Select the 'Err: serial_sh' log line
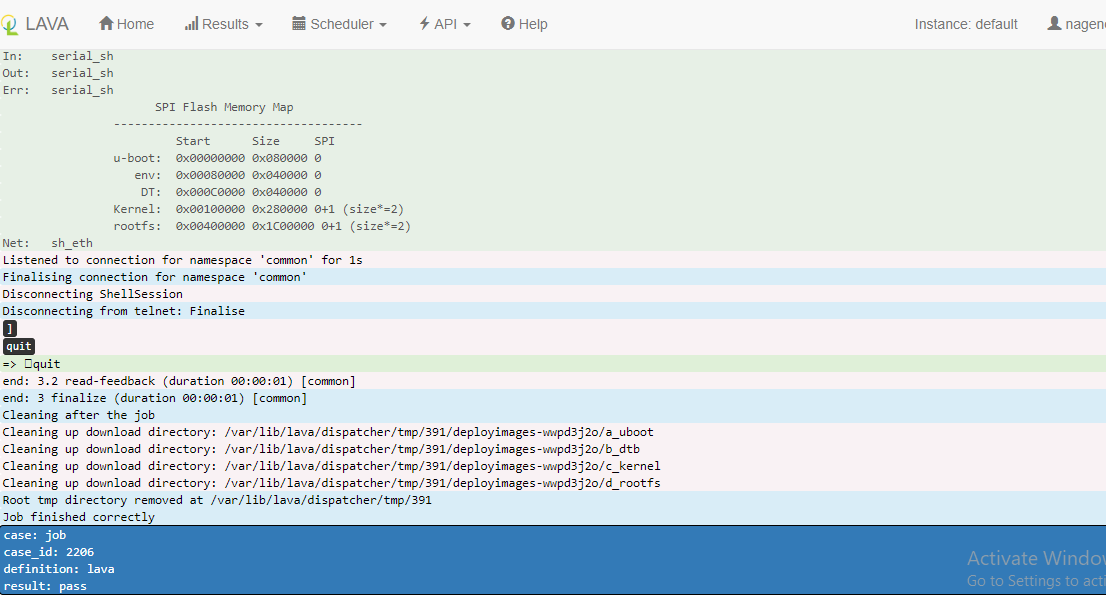This screenshot has height=595, width=1106. [58, 90]
